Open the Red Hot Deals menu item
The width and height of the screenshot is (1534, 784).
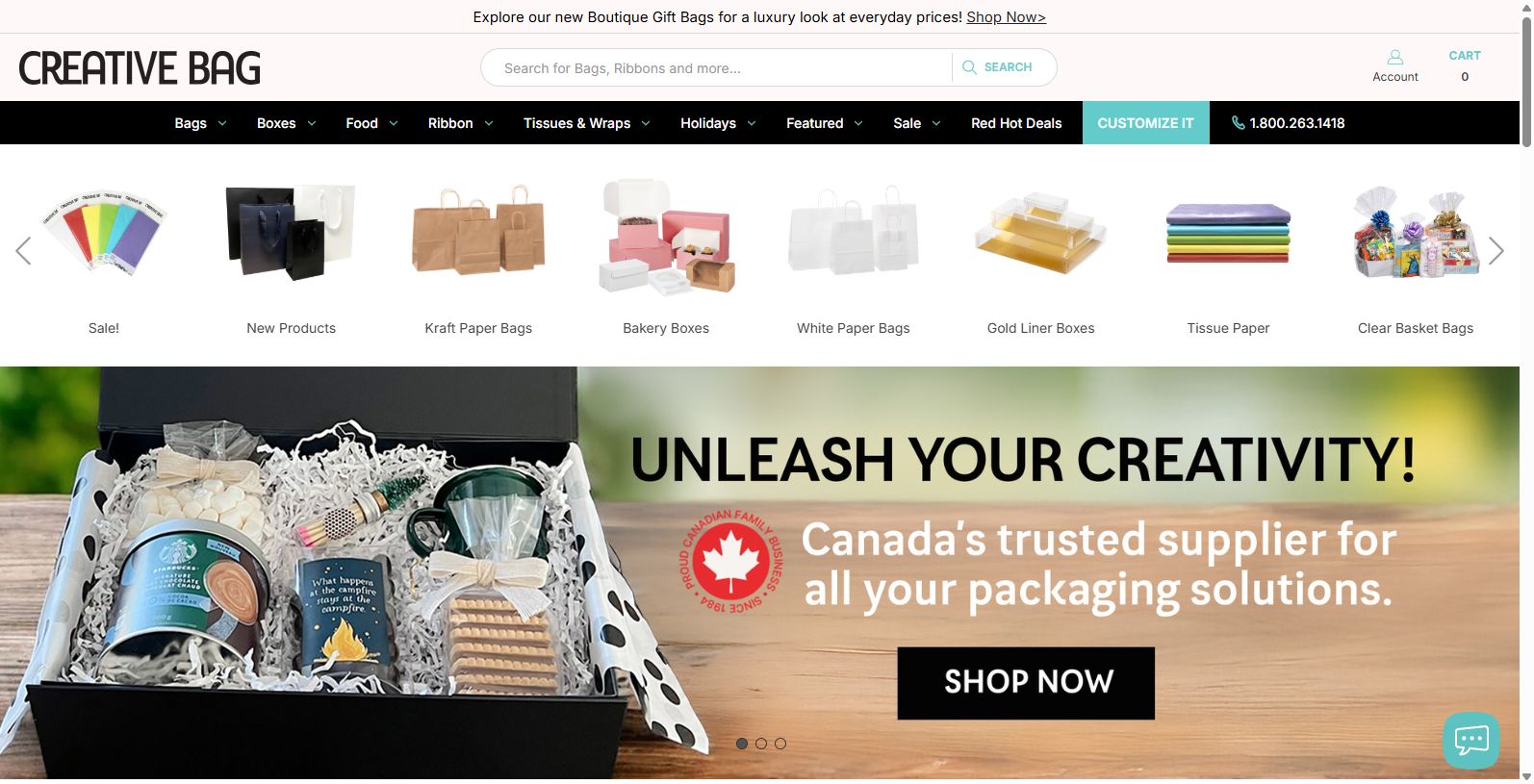pos(1016,123)
